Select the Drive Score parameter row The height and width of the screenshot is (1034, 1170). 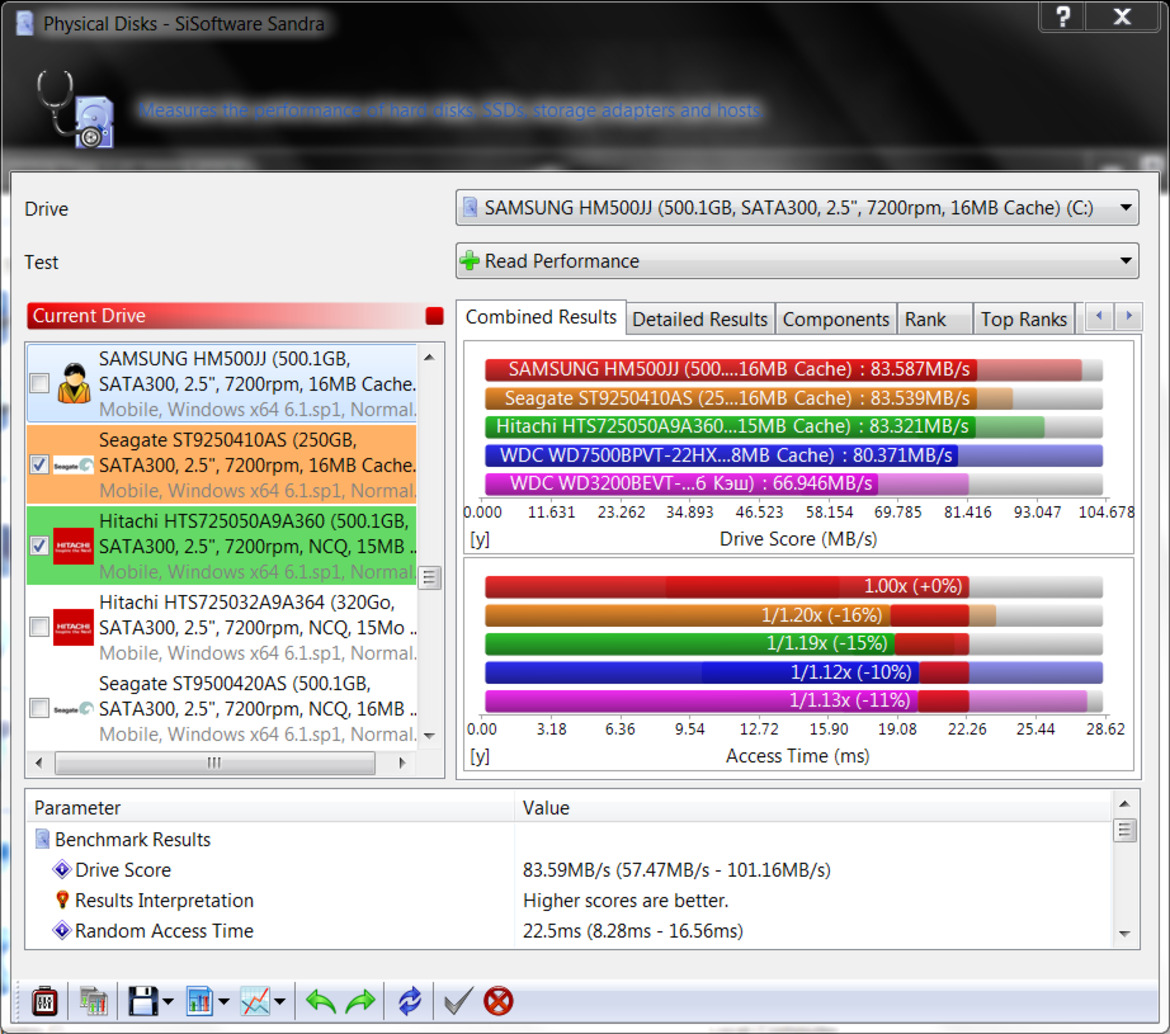[x=569, y=870]
